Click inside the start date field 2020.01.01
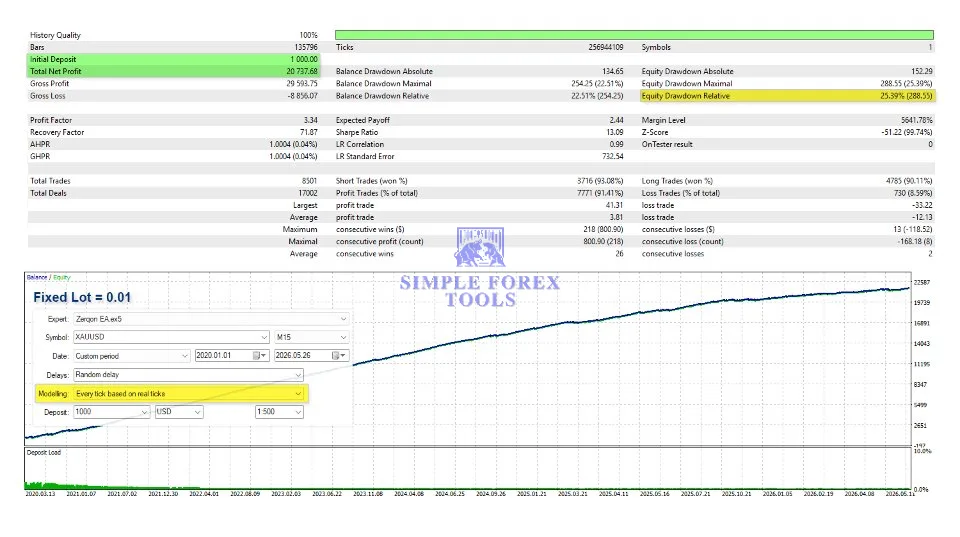Viewport: 960px width, 537px height. (223, 355)
